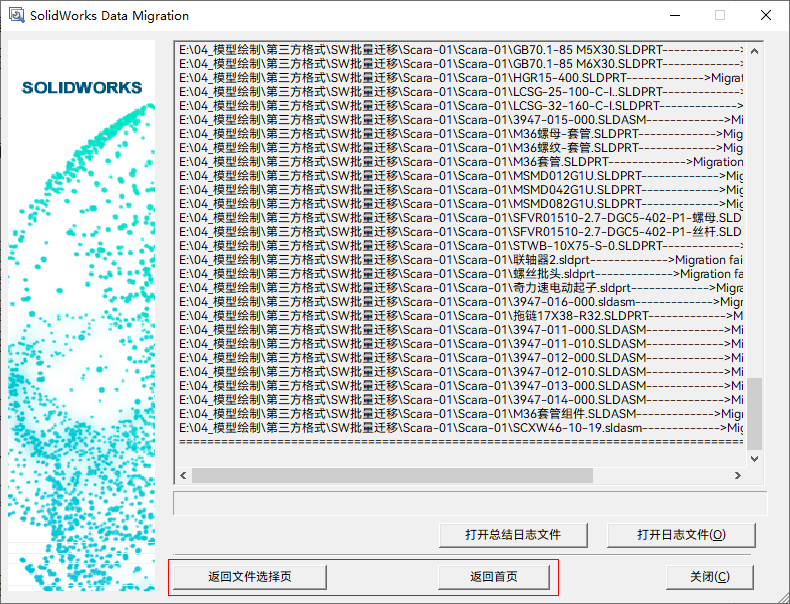Minimize the Data Migration window

tap(675, 15)
